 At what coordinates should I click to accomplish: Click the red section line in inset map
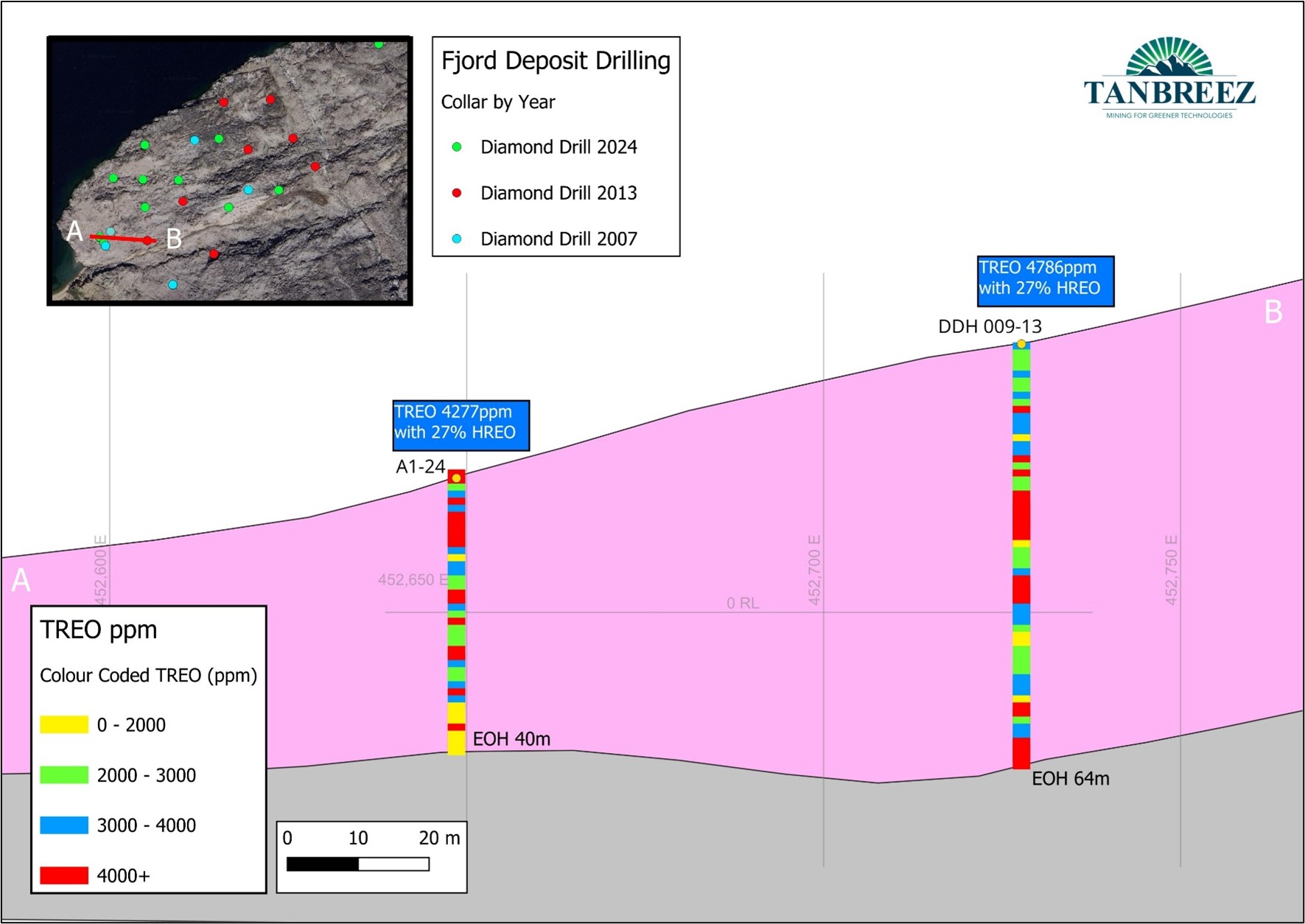click(x=122, y=239)
